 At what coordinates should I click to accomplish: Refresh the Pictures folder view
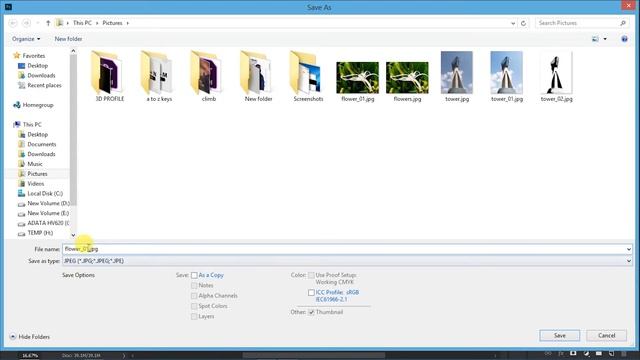click(523, 23)
